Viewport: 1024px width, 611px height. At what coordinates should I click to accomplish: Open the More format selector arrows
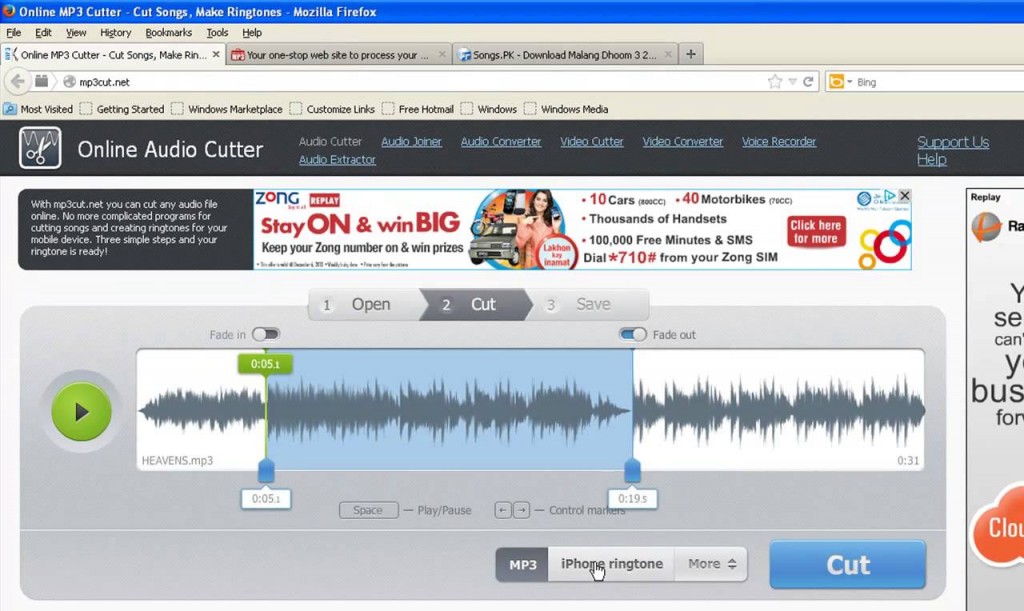[732, 563]
